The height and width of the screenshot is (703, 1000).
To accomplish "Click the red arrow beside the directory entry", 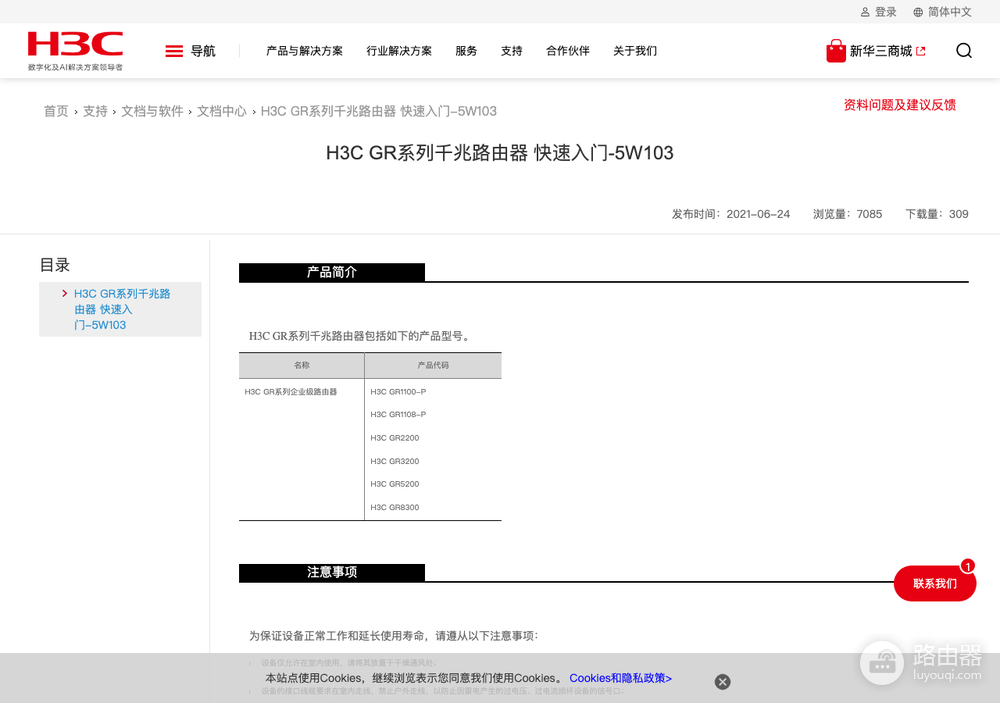I will [x=64, y=293].
